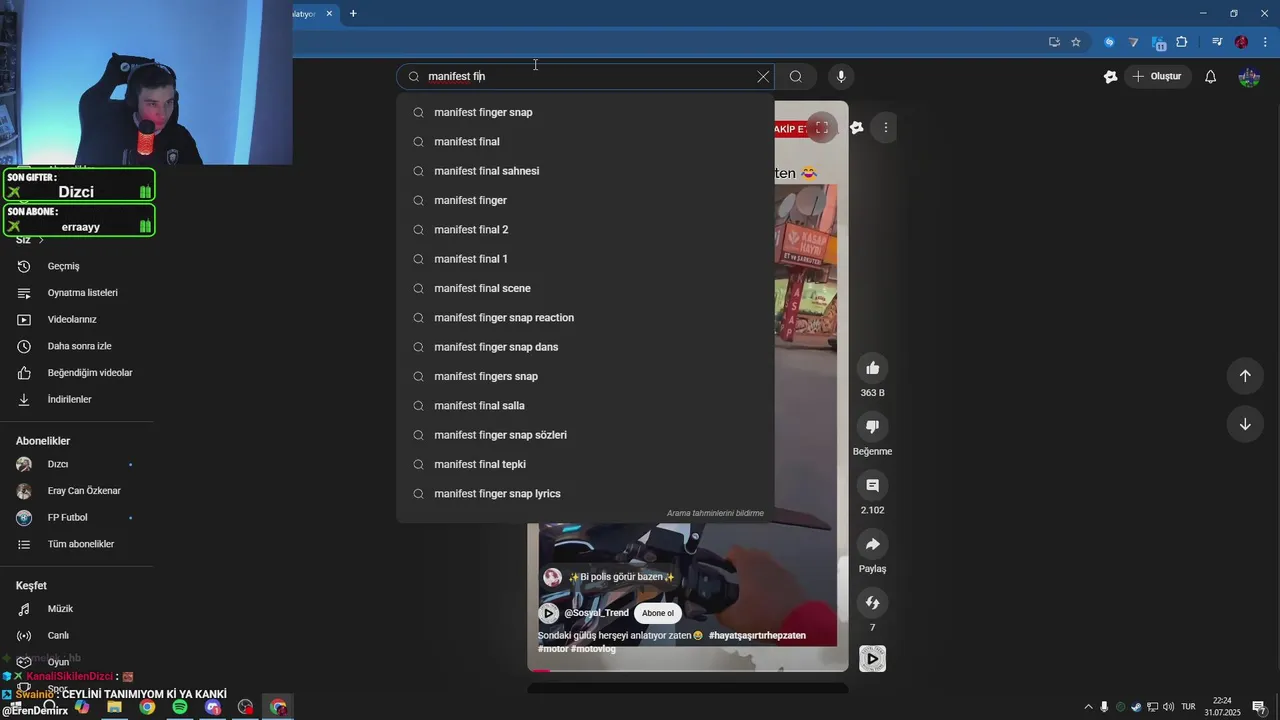This screenshot has width=1280, height=720.
Task: Like the short with thumbs-up icon
Action: click(x=872, y=368)
